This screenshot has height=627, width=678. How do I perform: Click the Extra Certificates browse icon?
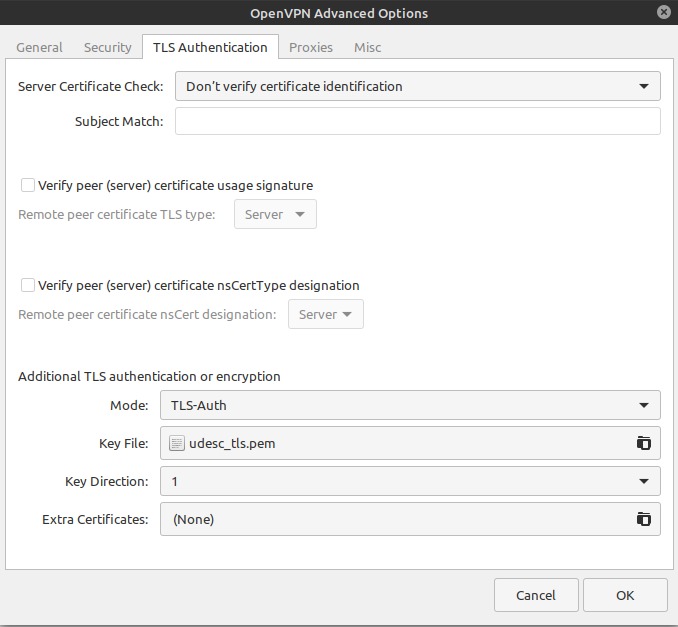[644, 519]
